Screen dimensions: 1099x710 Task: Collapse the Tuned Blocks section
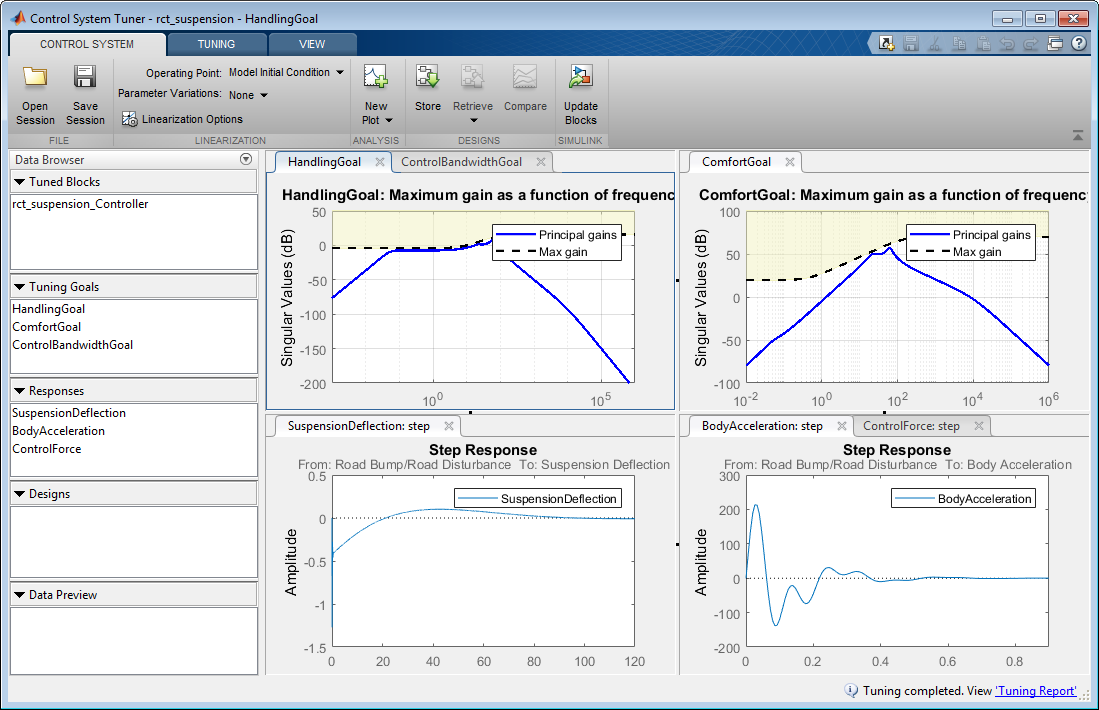[20, 182]
